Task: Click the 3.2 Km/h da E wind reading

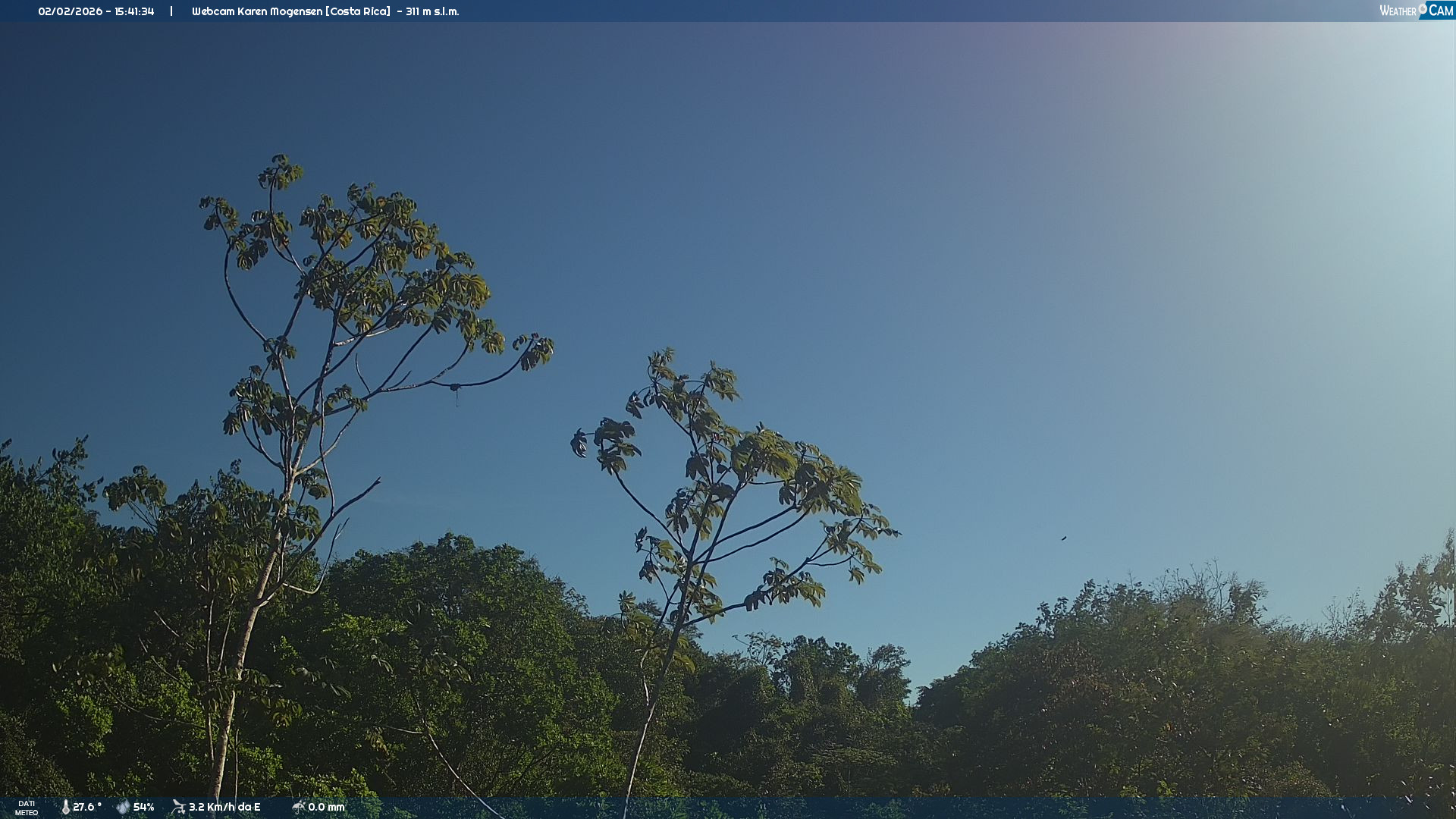Action: 224,807
